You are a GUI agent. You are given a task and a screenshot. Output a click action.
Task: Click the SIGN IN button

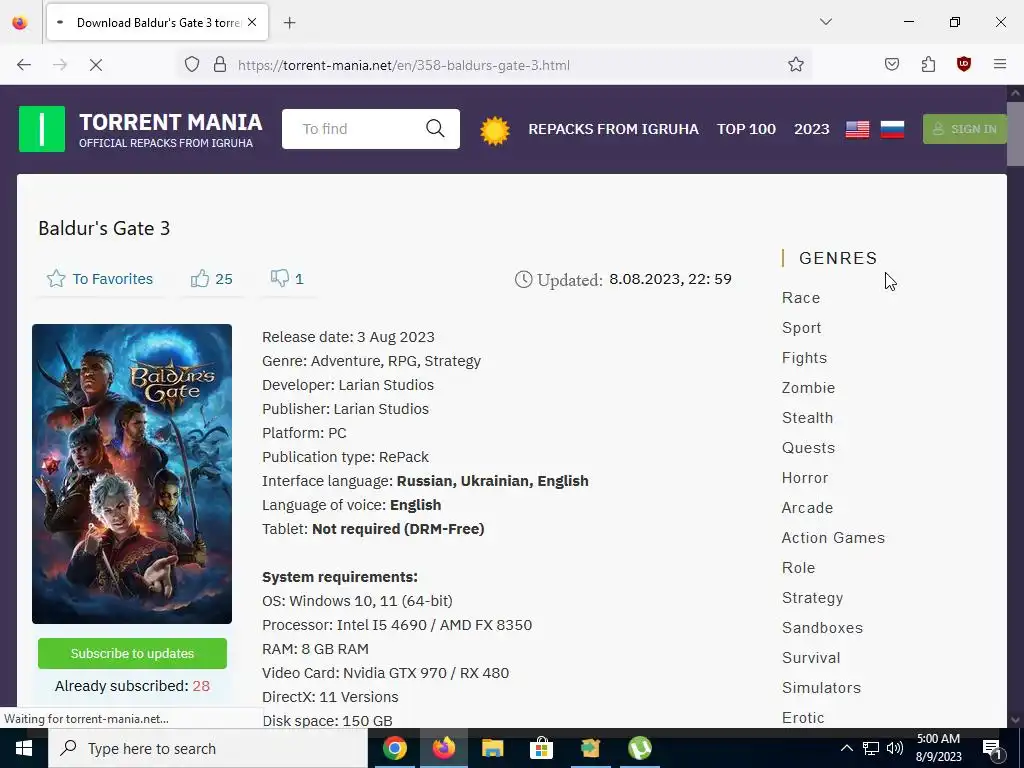[965, 129]
